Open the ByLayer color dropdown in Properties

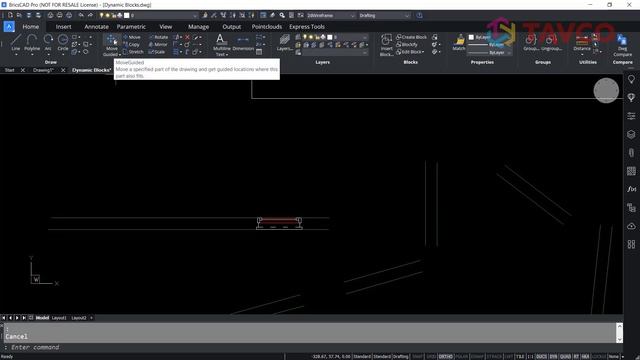point(490,37)
